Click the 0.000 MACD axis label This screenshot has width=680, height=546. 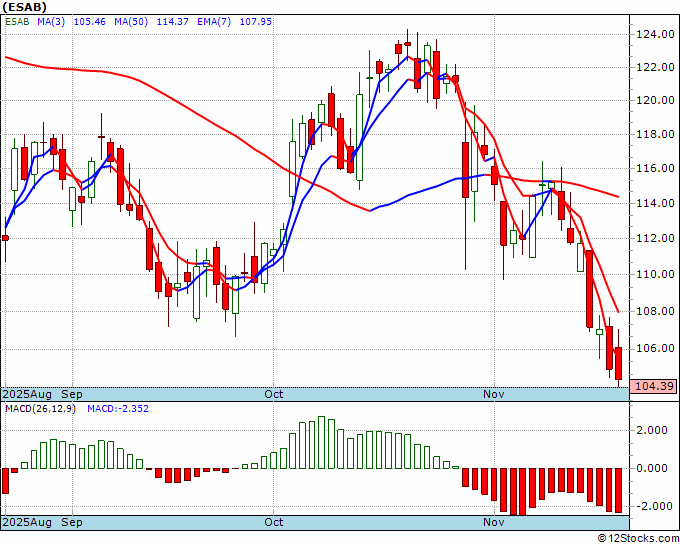click(652, 468)
